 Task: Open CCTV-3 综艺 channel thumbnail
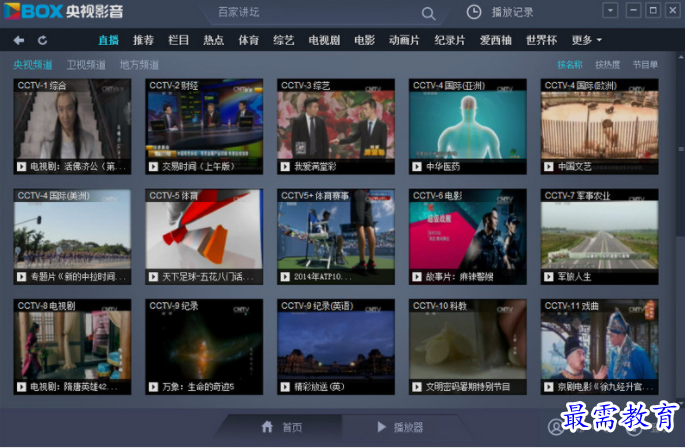pyautogui.click(x=336, y=126)
